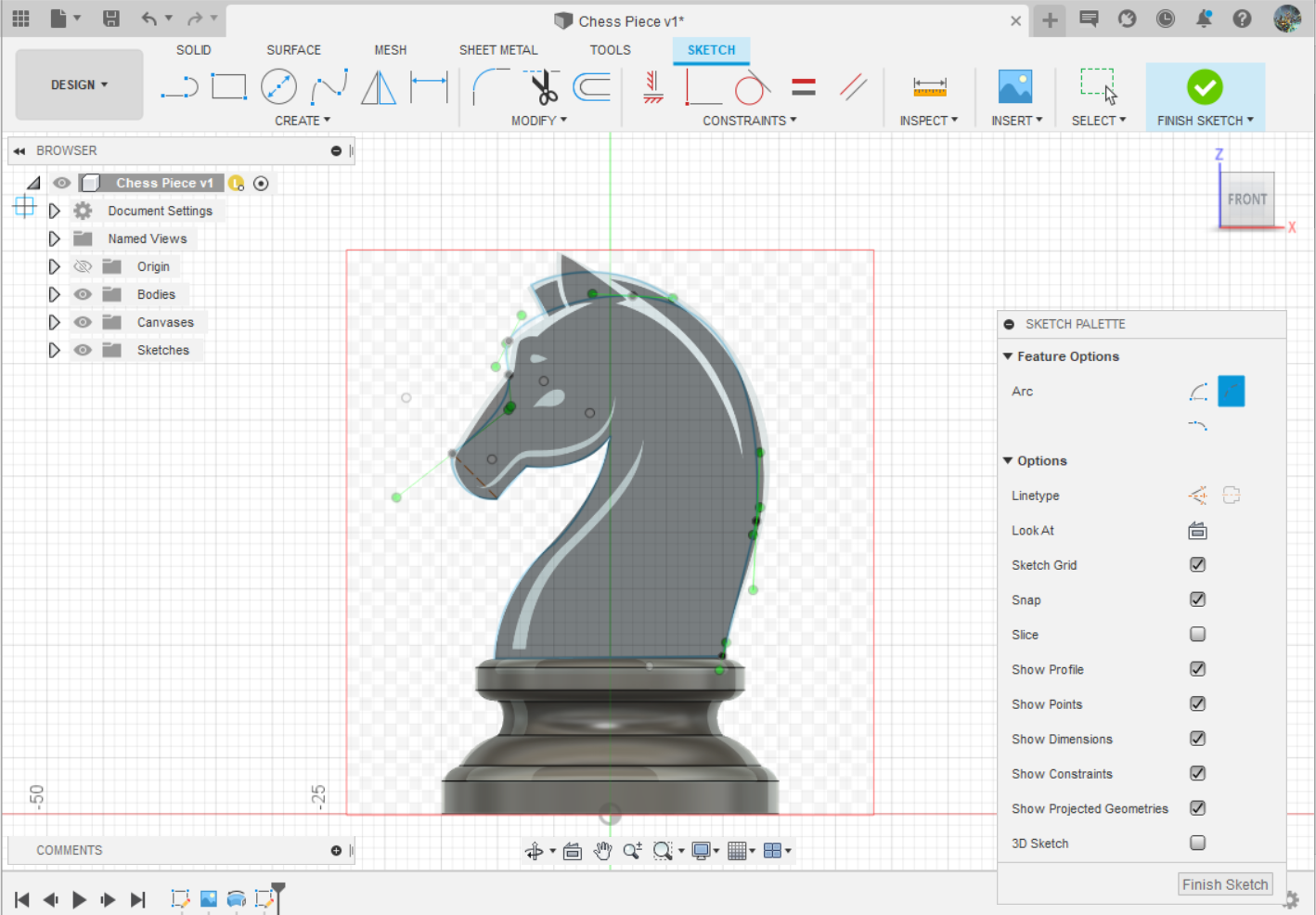Image resolution: width=1316 pixels, height=915 pixels.
Task: Expand the Named Views node
Action: [x=54, y=238]
